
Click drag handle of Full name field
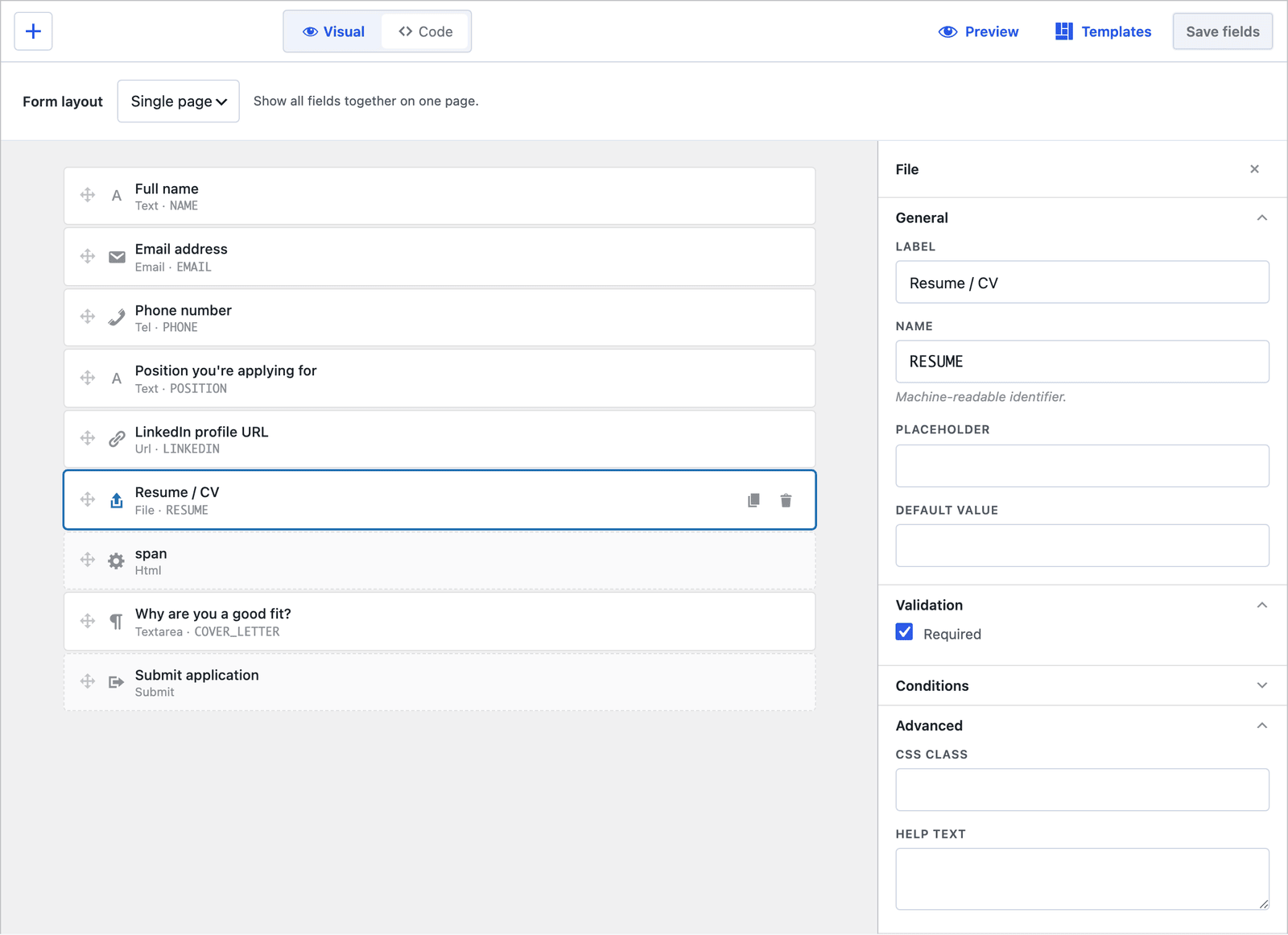click(x=88, y=195)
